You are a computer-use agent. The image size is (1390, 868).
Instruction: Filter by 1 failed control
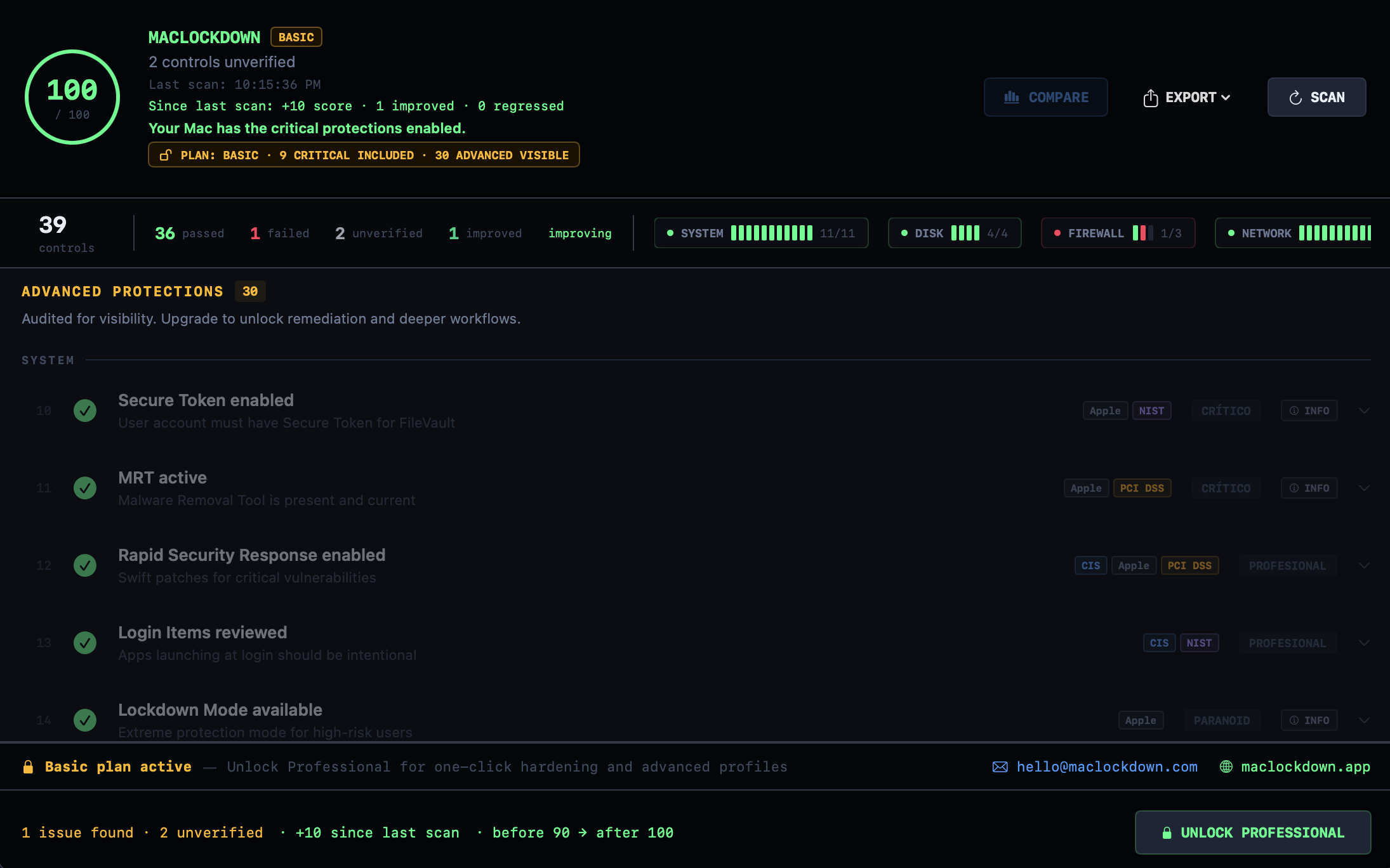[x=279, y=233]
